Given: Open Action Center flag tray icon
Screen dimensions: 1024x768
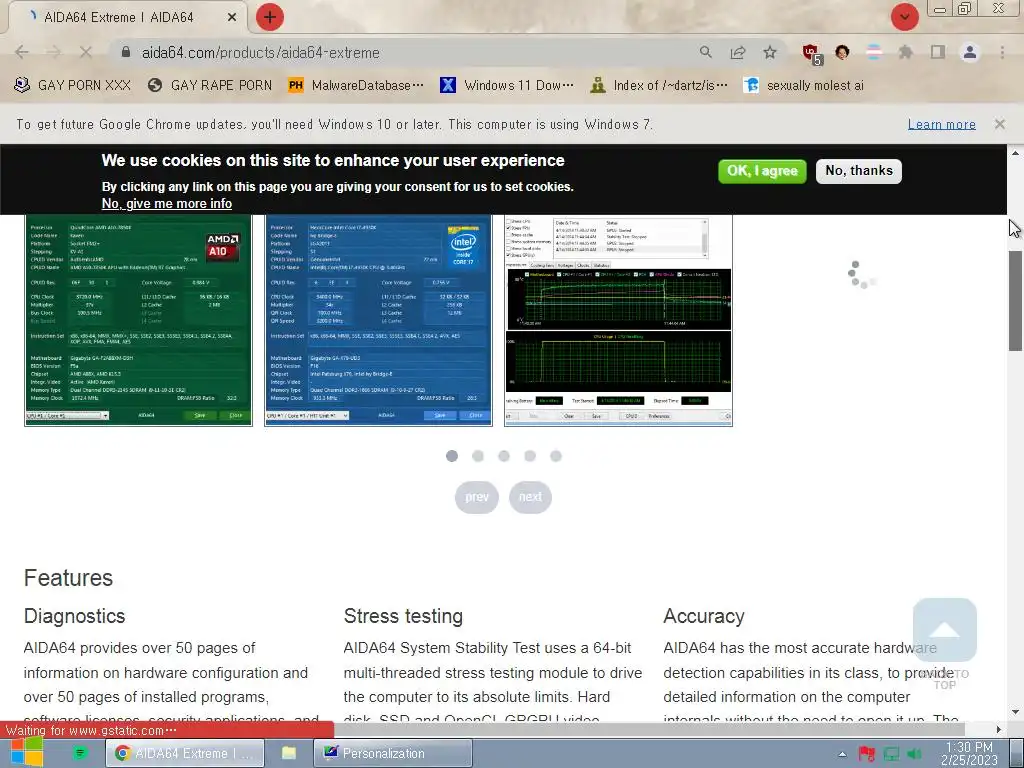Looking at the screenshot, I should click(x=867, y=754).
